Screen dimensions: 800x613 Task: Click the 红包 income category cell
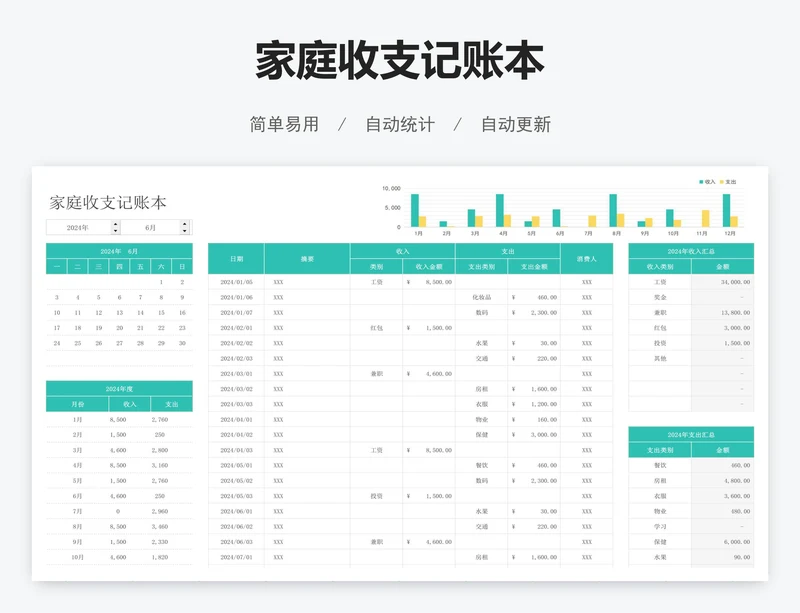point(377,328)
